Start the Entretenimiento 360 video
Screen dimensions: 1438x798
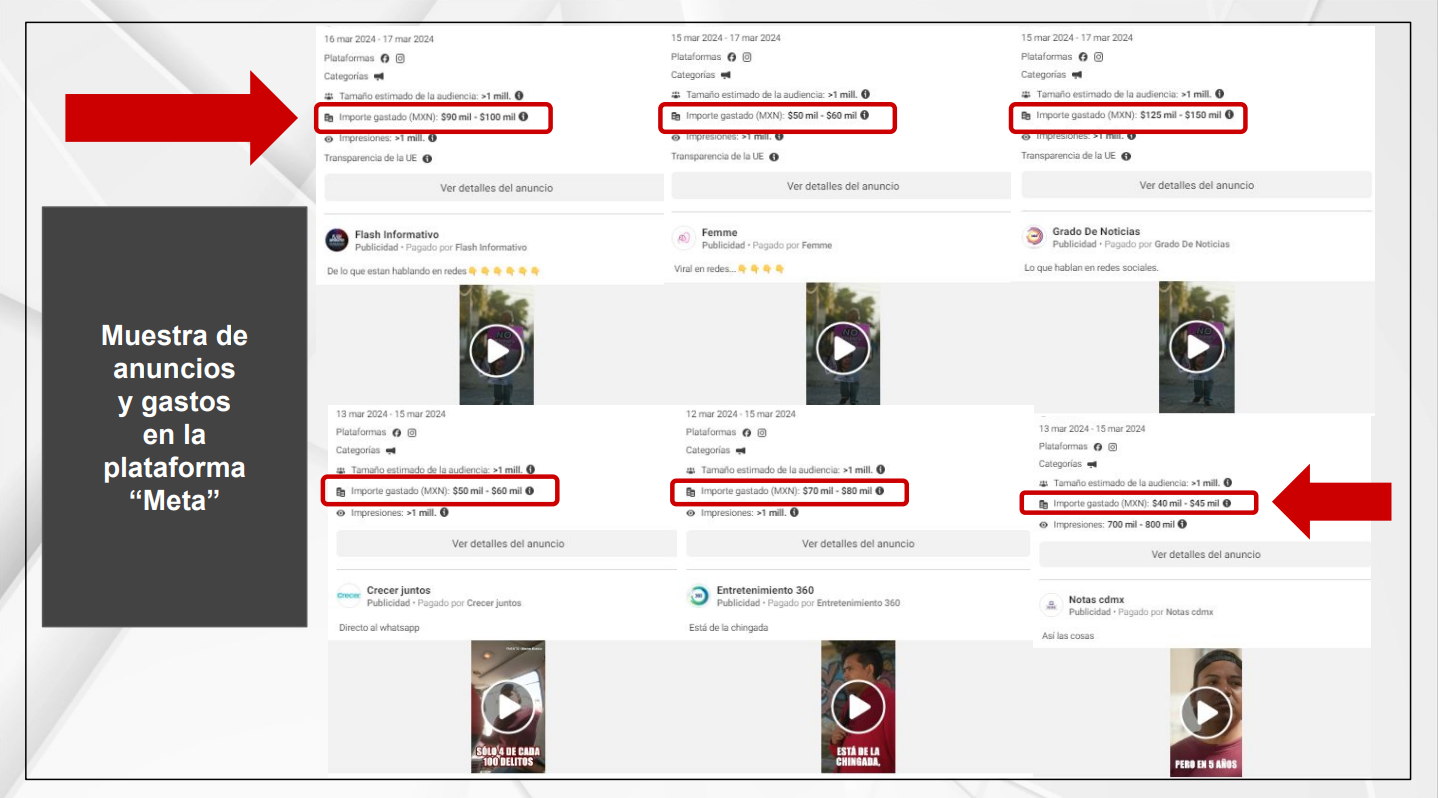(x=858, y=707)
